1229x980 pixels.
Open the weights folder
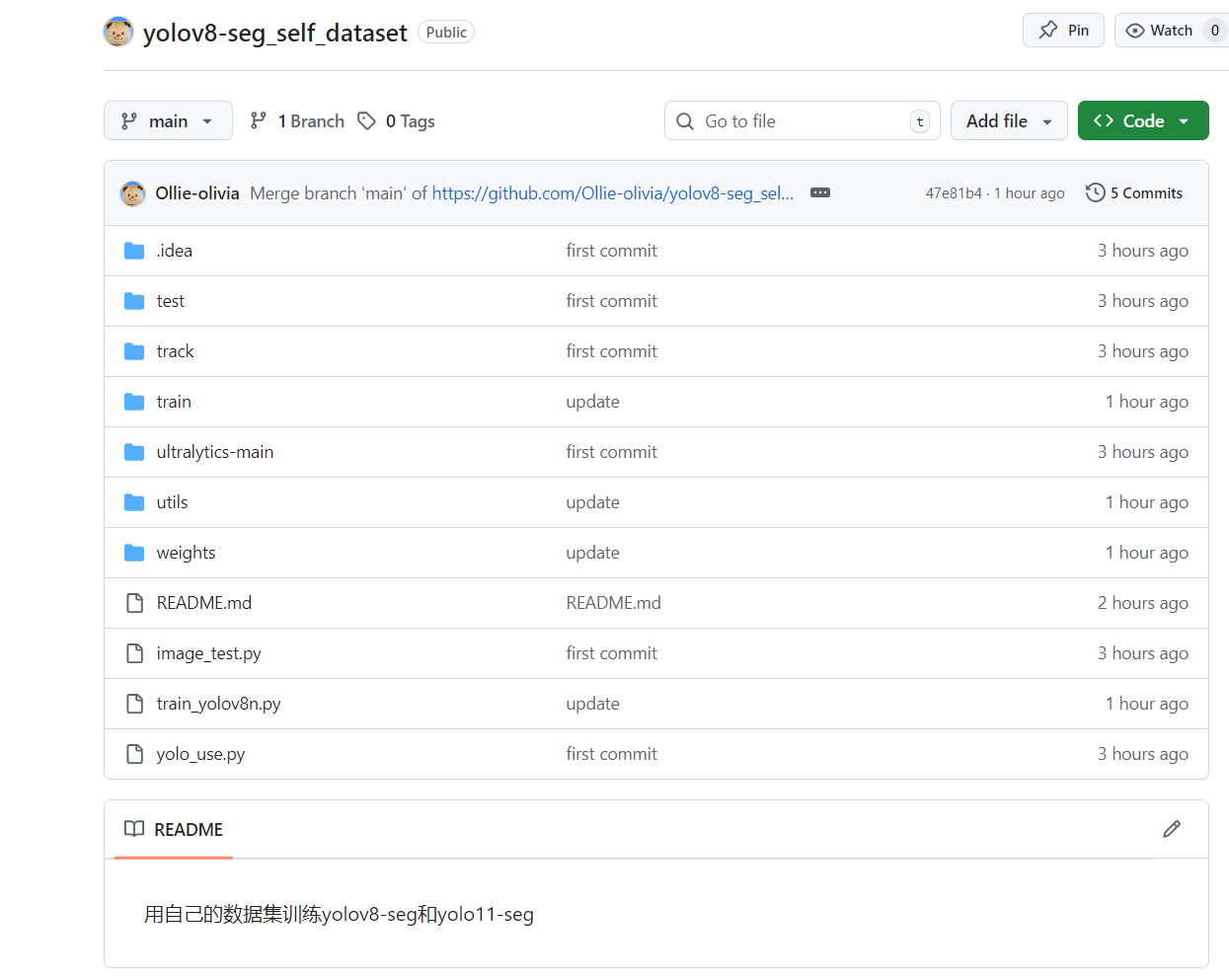coord(186,553)
